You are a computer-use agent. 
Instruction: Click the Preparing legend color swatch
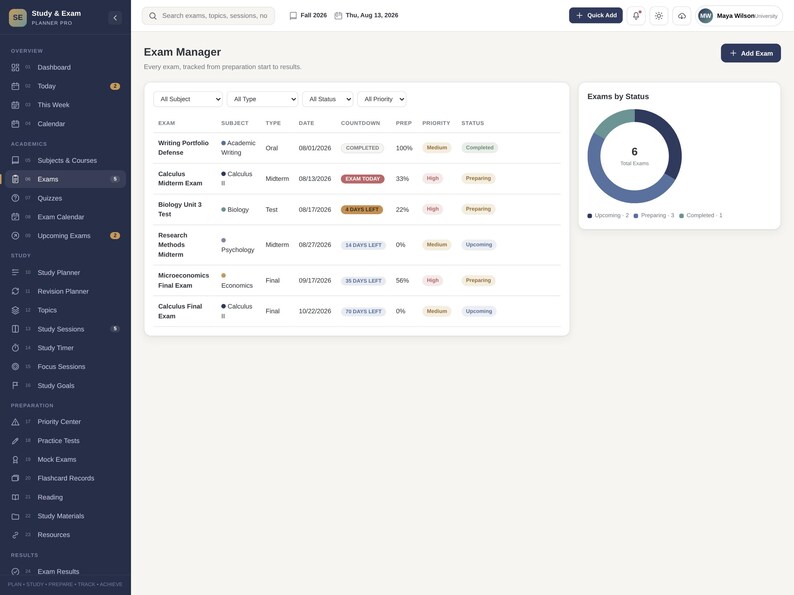(636, 216)
